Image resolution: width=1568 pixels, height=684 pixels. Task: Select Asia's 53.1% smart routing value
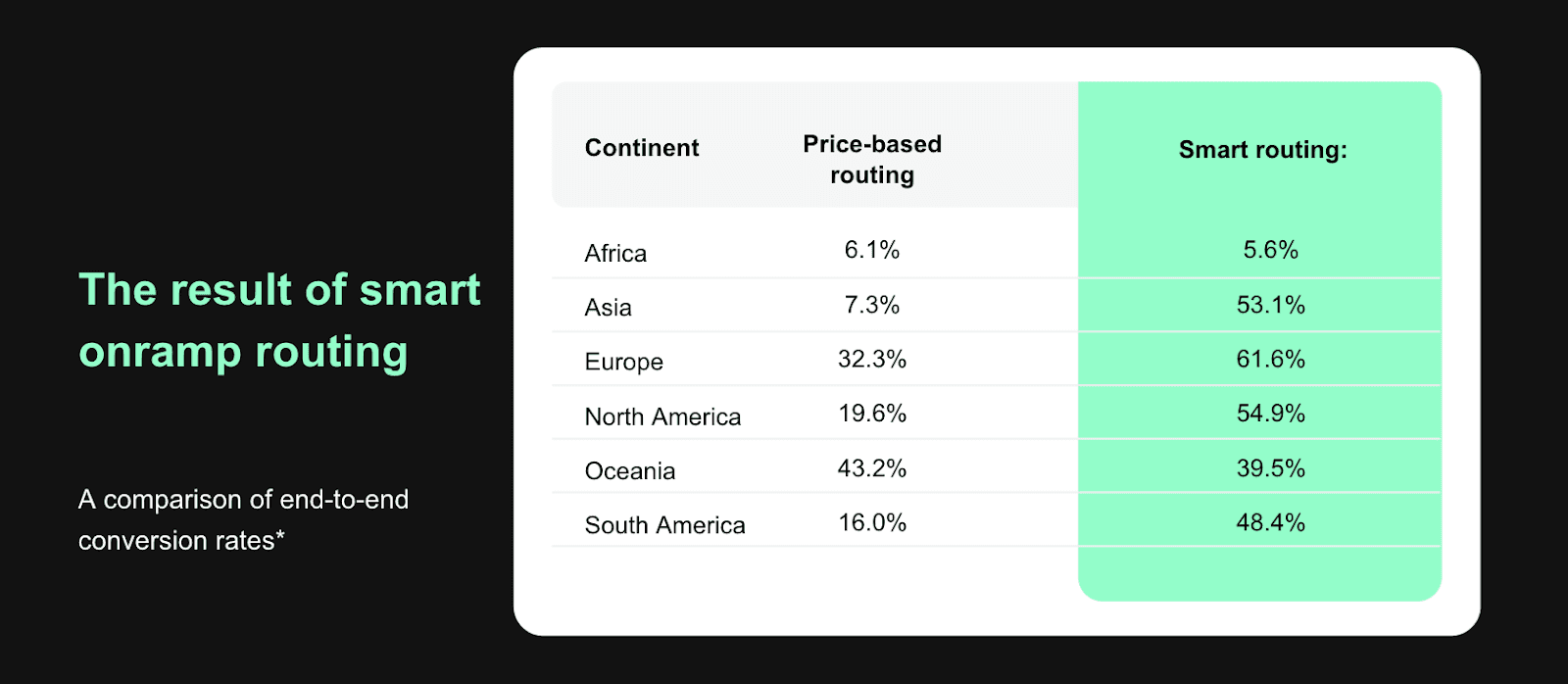click(x=1270, y=305)
